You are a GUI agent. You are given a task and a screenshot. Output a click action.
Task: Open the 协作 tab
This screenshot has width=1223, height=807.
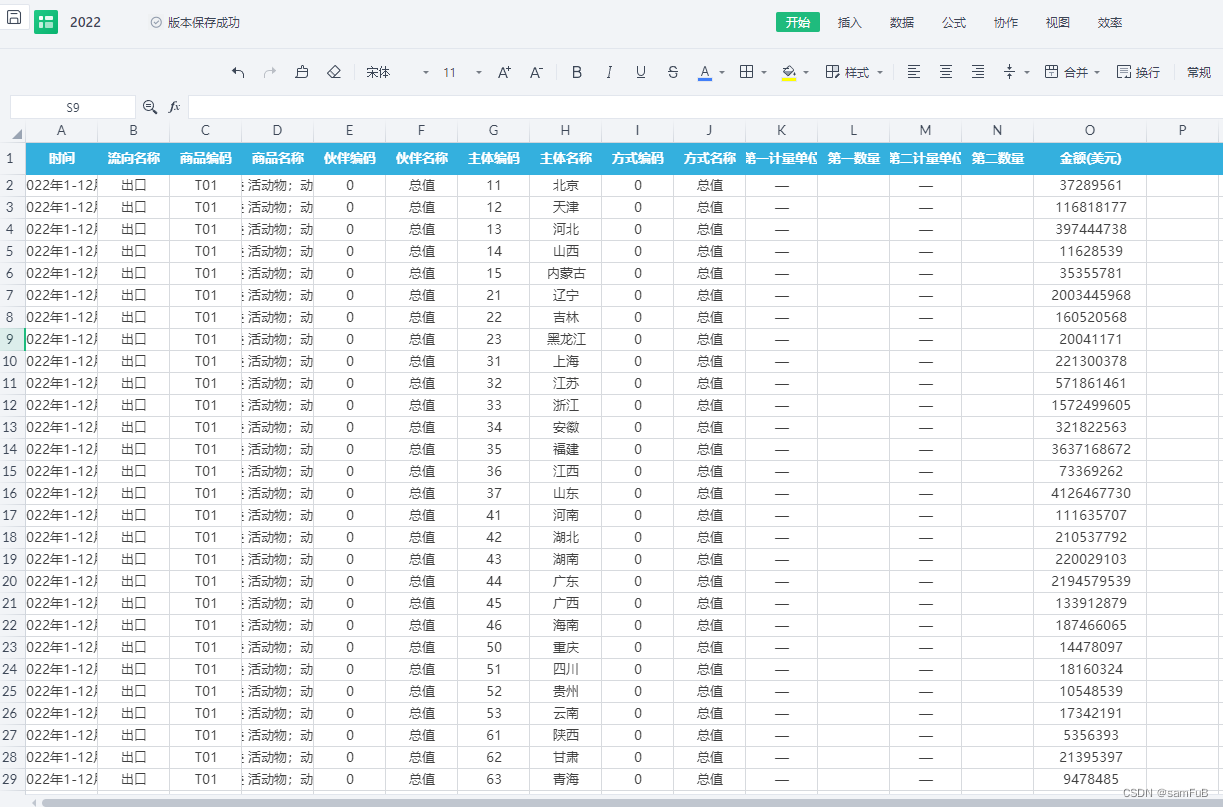pyautogui.click(x=1006, y=22)
